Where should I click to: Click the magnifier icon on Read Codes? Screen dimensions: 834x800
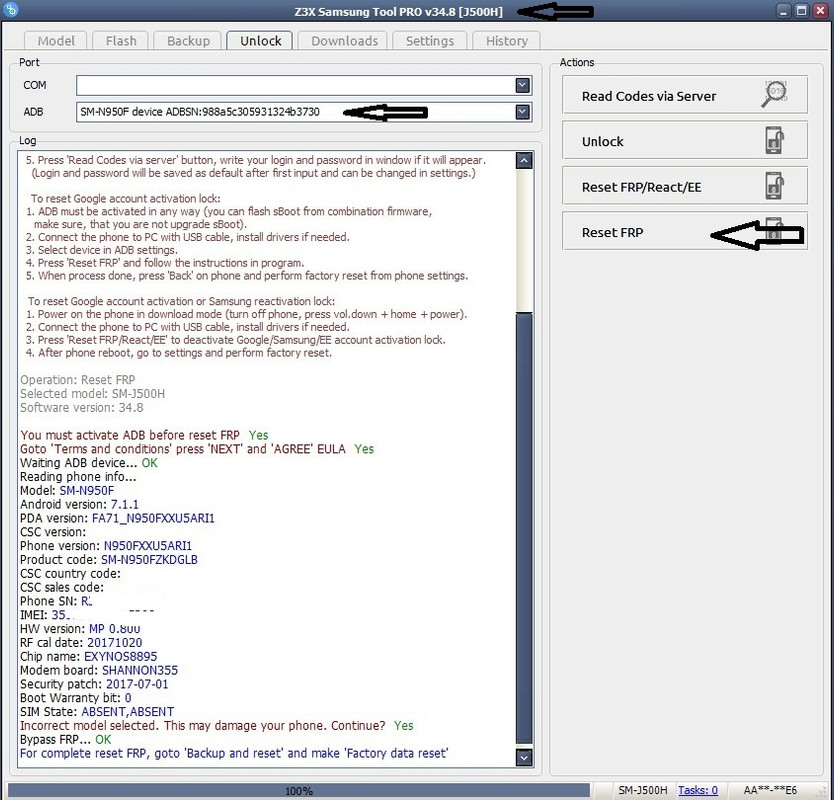click(x=775, y=94)
